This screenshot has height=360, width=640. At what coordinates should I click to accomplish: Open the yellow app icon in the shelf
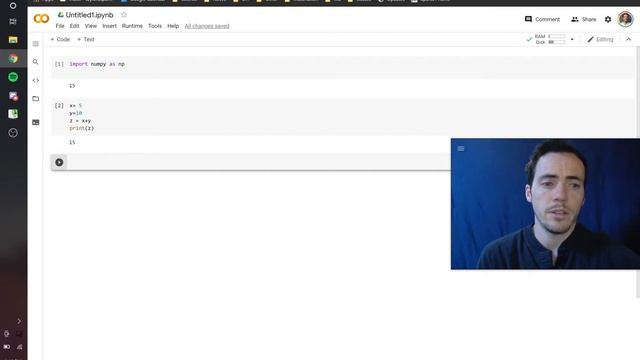[x=13, y=40]
